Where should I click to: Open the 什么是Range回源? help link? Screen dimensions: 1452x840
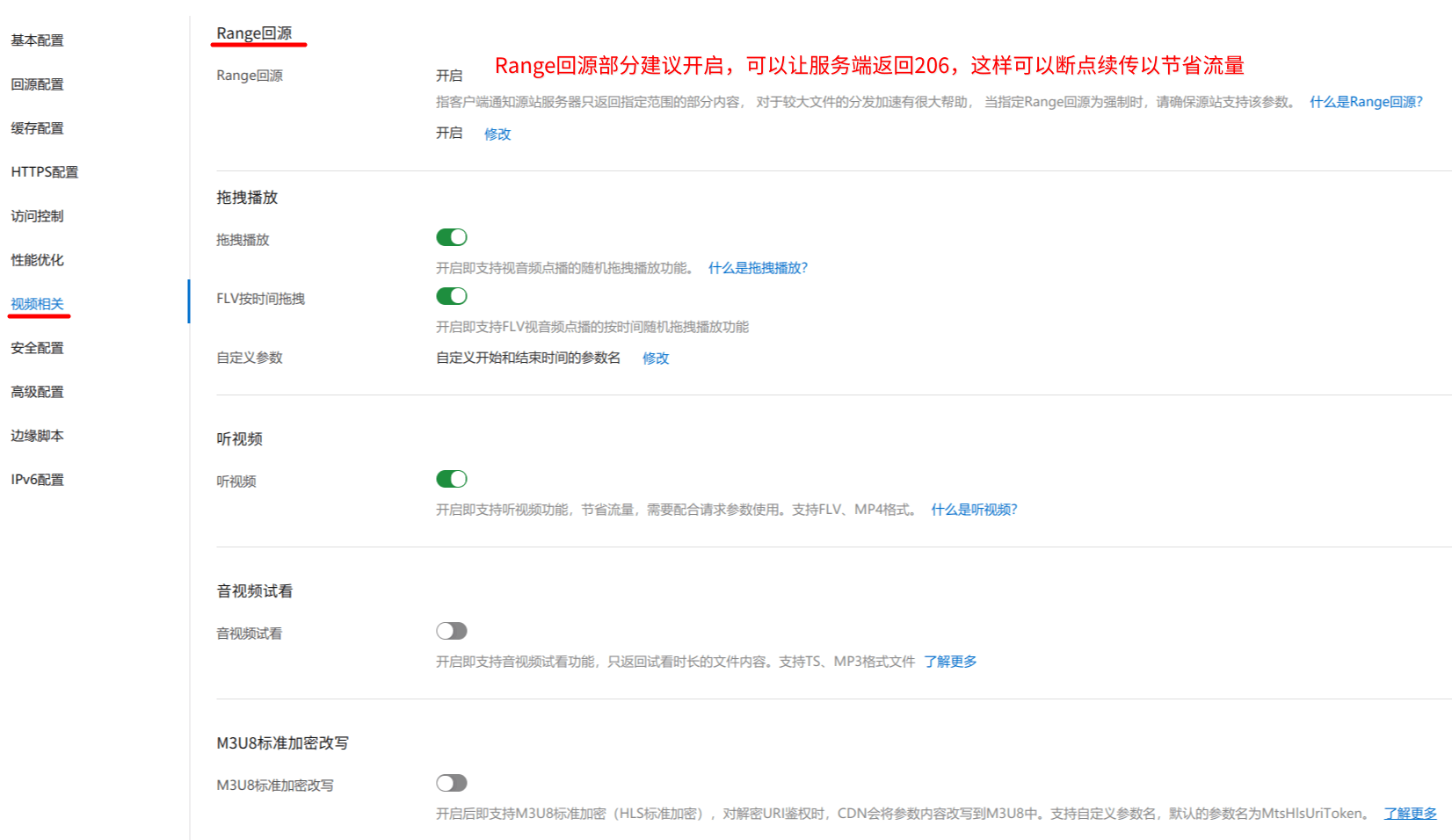pyautogui.click(x=1366, y=102)
